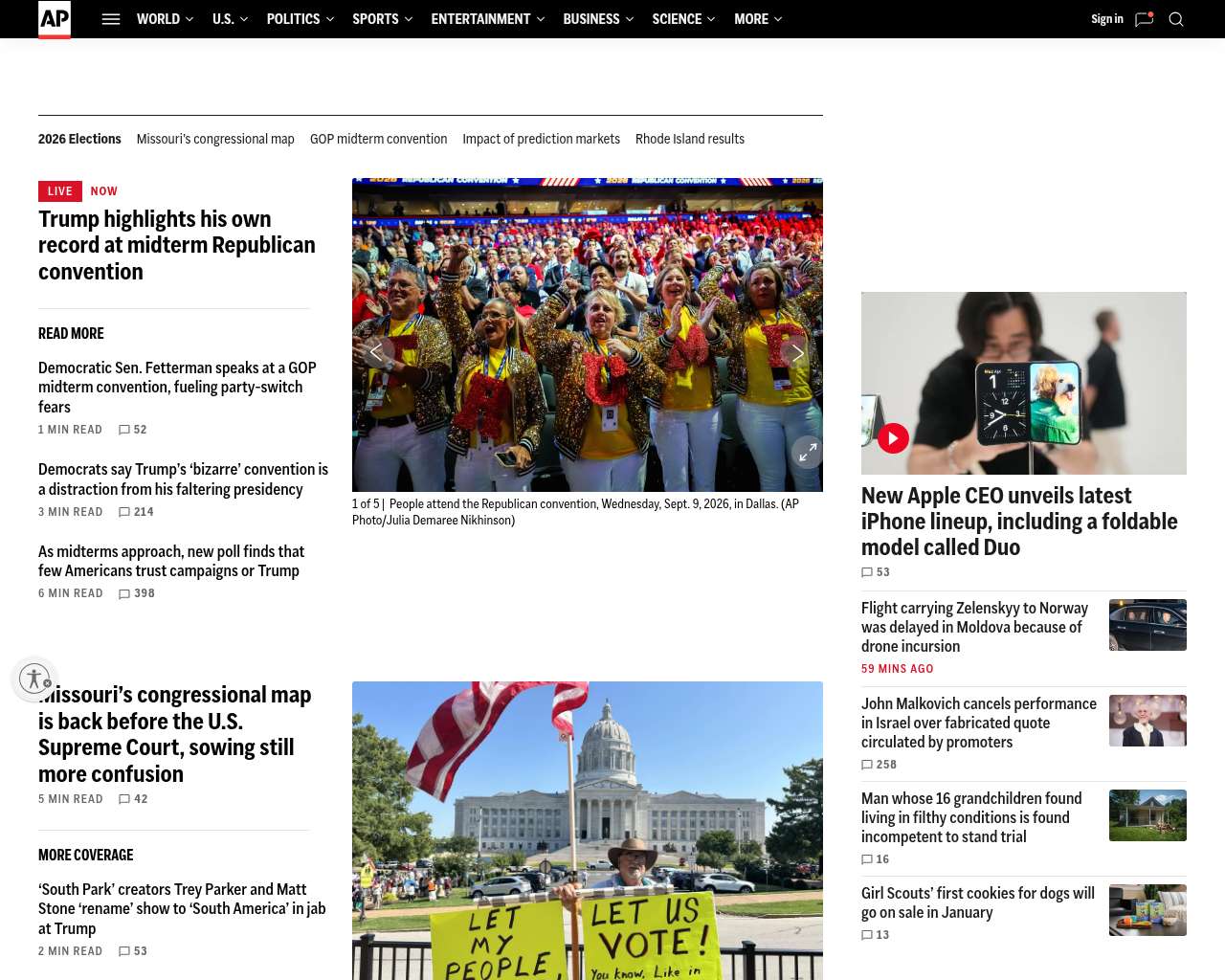
Task: Expand the More dropdown menu
Action: point(758,19)
